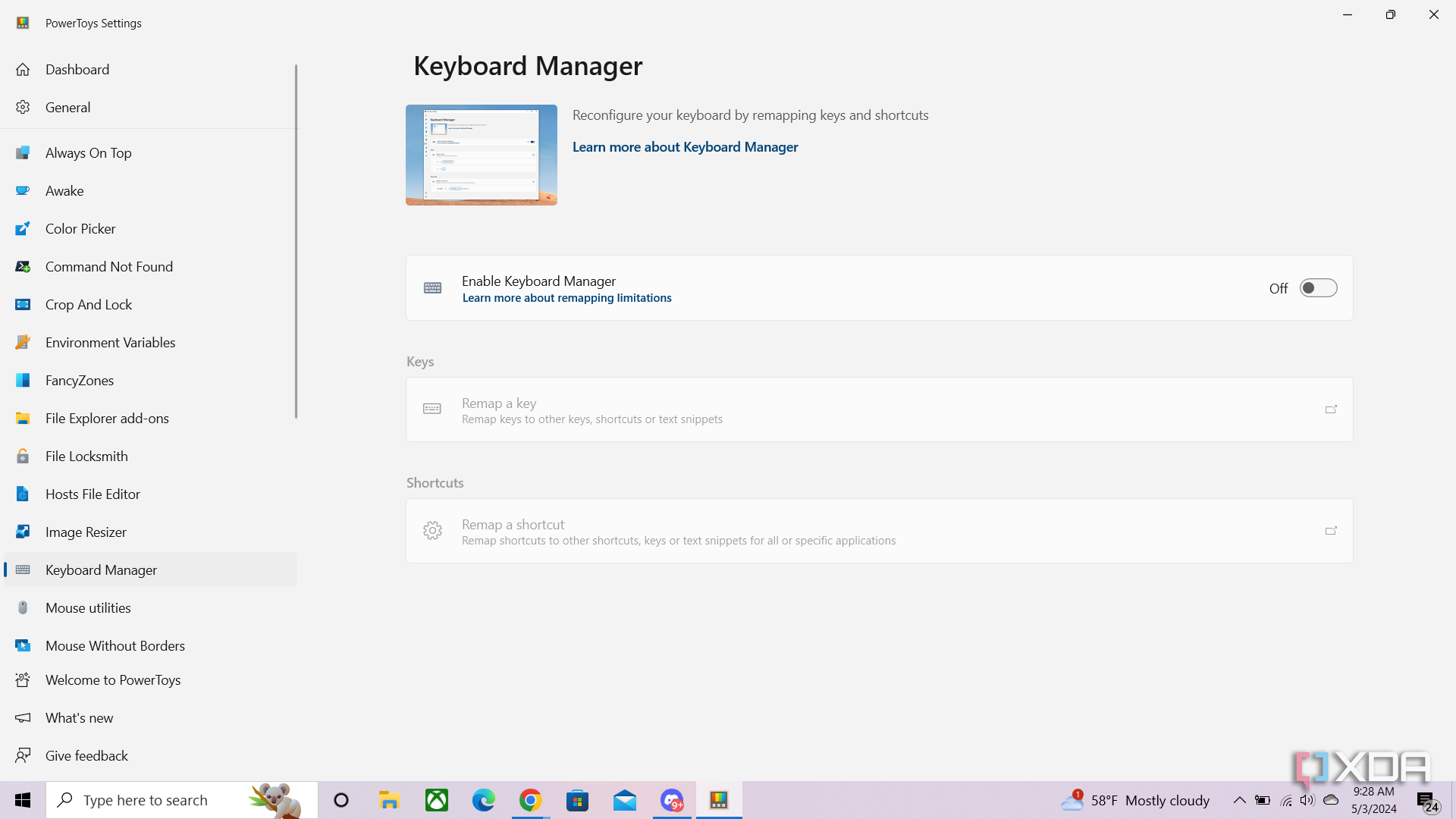This screenshot has width=1456, height=819.
Task: Click the Image Resizer icon
Action: (x=23, y=532)
